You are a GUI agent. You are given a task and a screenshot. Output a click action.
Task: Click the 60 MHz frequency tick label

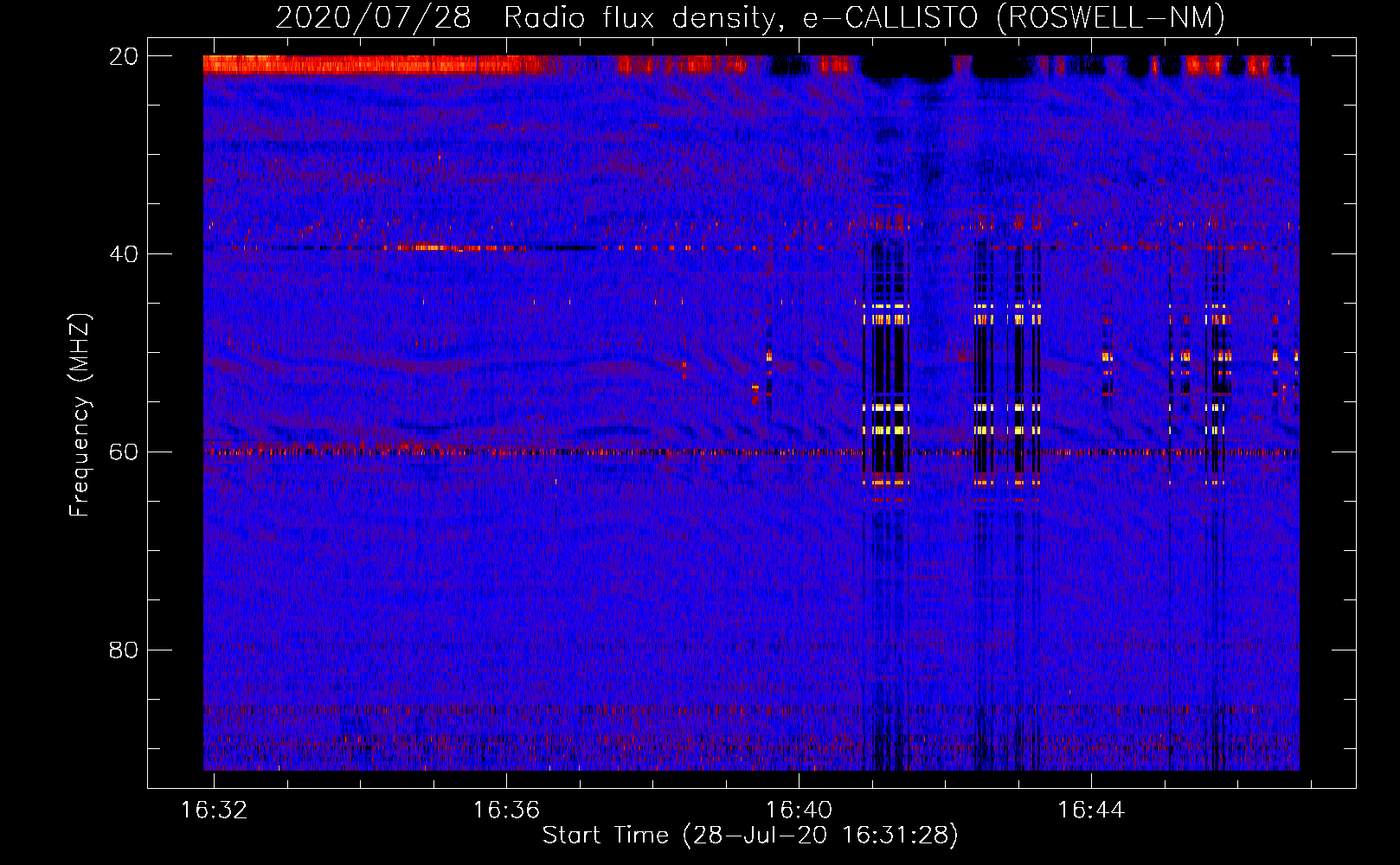[123, 452]
